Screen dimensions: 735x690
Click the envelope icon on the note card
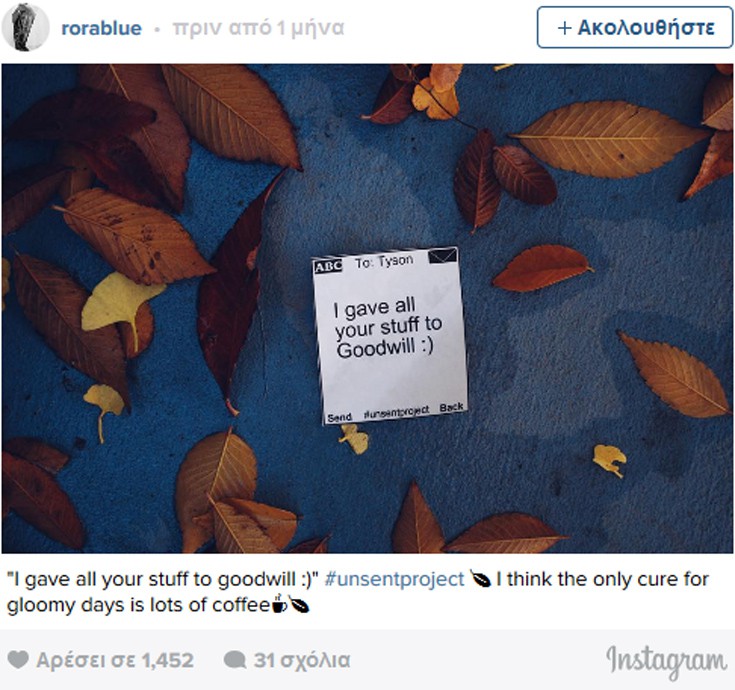tap(442, 255)
